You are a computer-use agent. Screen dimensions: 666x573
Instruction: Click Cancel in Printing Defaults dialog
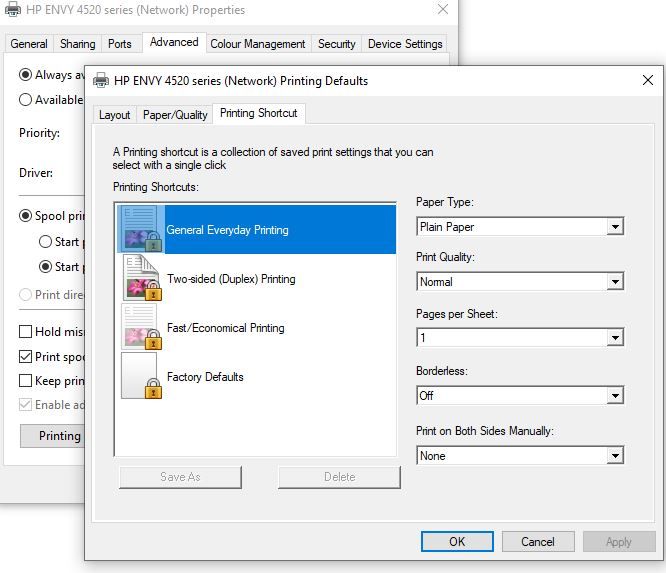pos(538,542)
